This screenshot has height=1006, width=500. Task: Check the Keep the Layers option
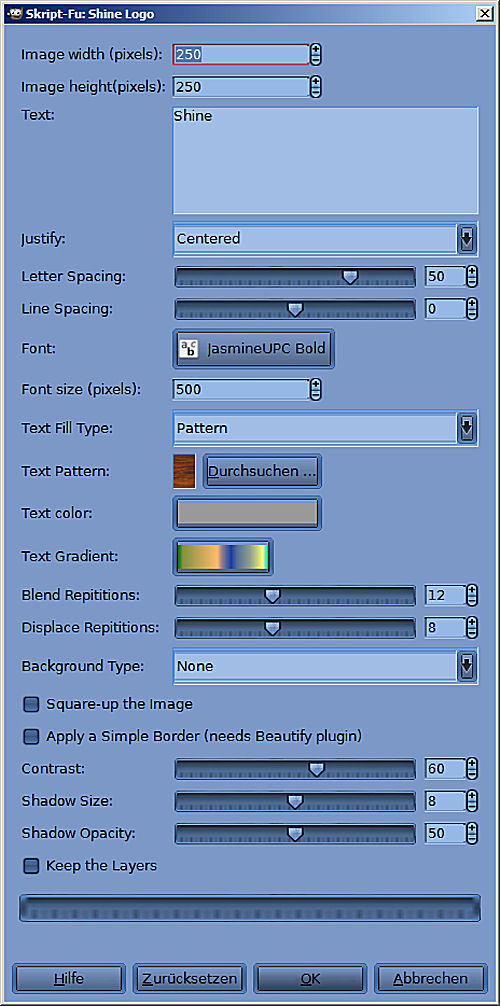[x=31, y=866]
